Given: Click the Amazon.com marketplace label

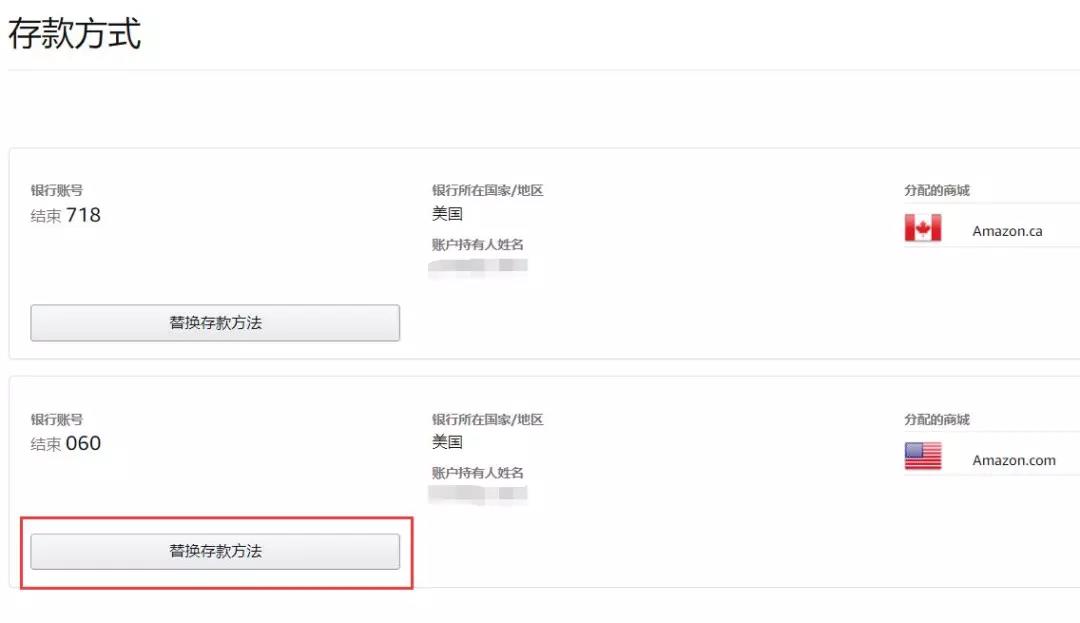Looking at the screenshot, I should pos(1013,460).
